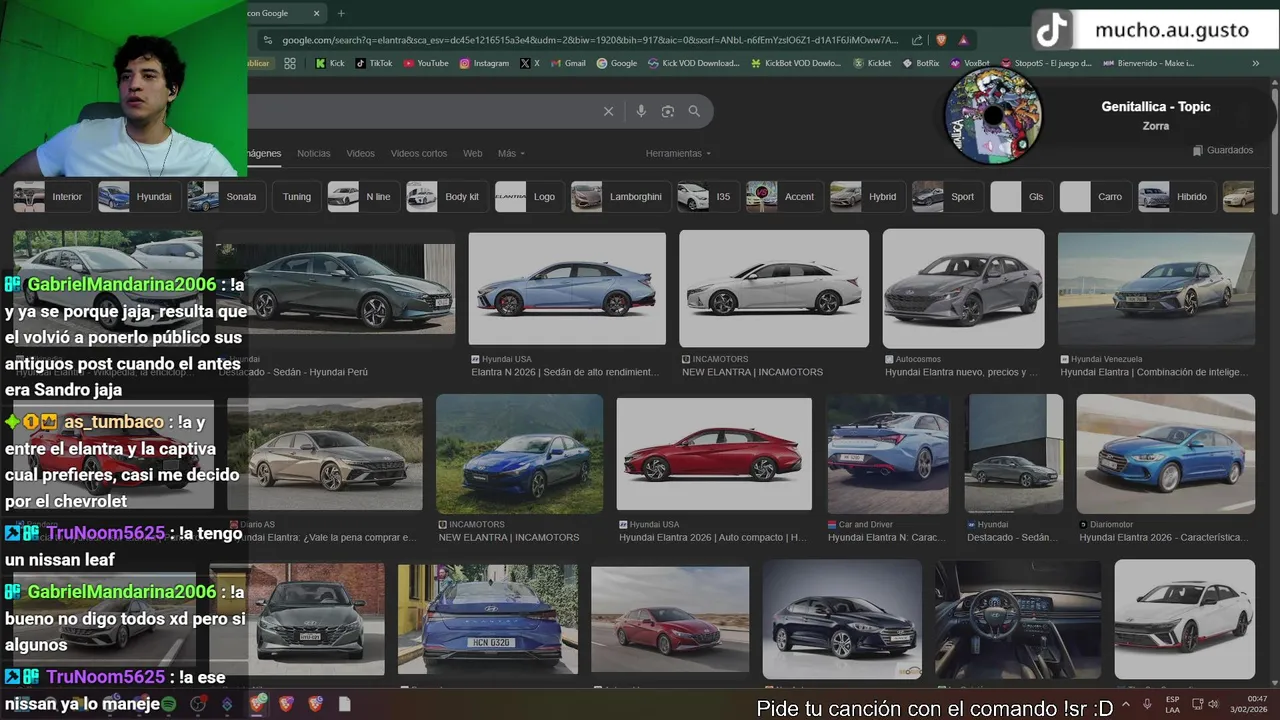Open the BotRix bookmark
Viewport: 1280px width, 720px height.
921,63
